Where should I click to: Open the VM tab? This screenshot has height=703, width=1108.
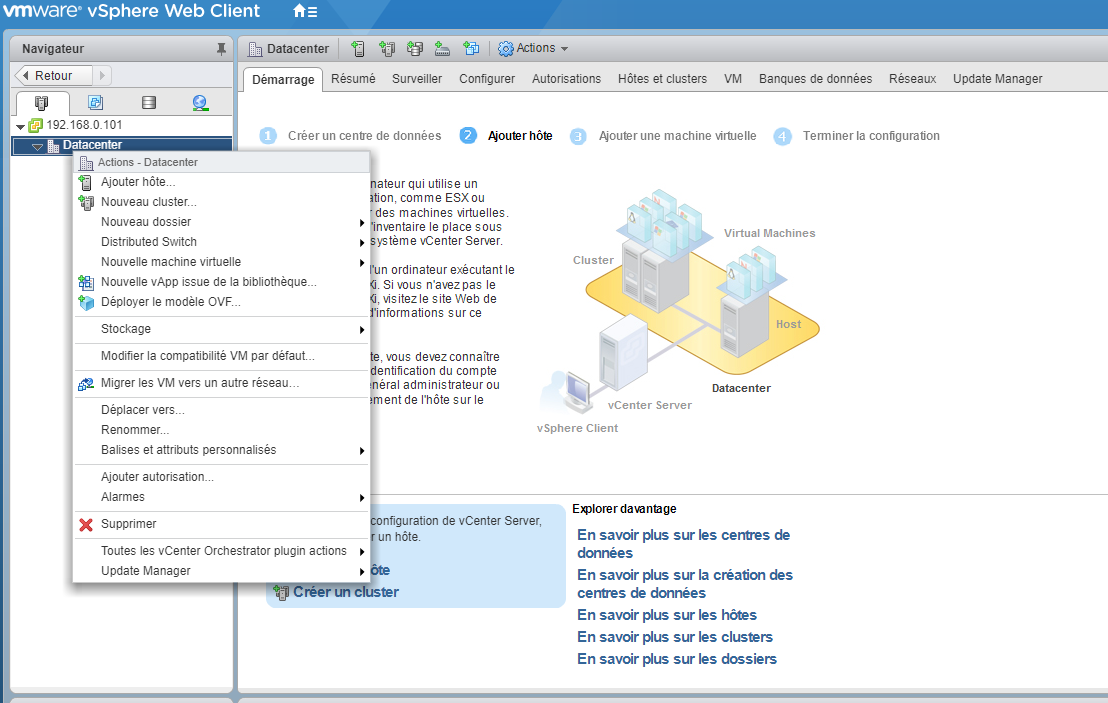(x=733, y=78)
